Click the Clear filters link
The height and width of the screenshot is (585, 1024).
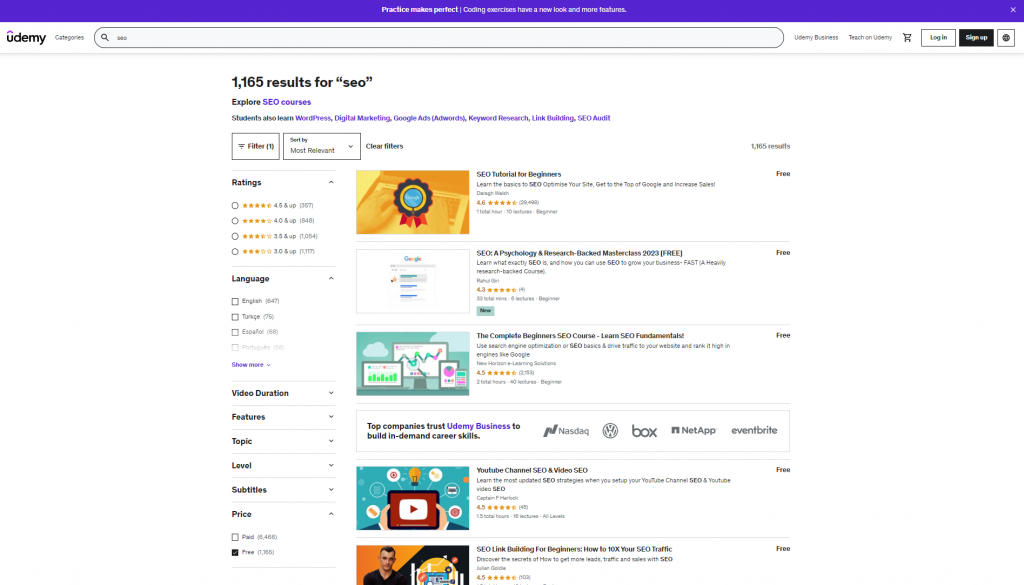[x=385, y=146]
